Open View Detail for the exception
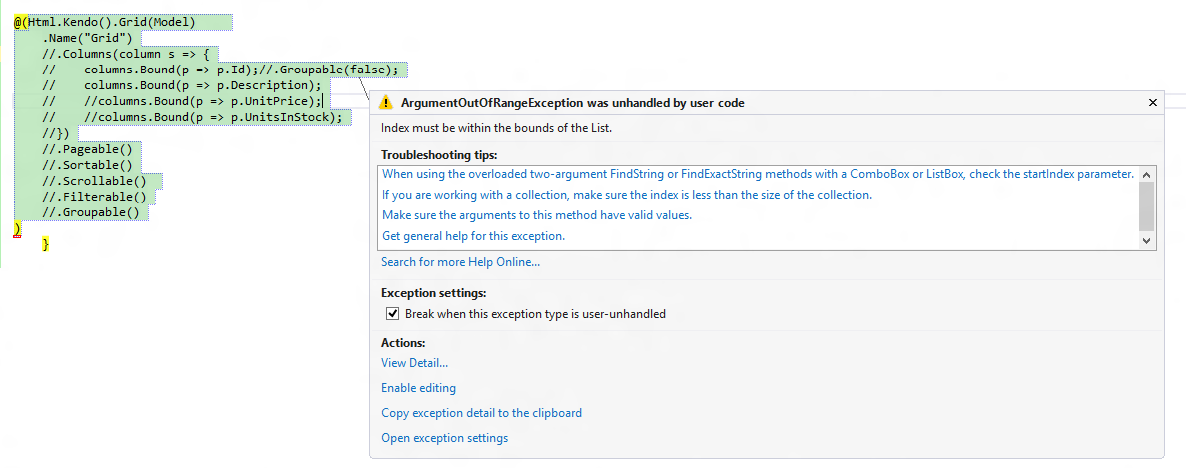1186x468 pixels. (x=414, y=363)
